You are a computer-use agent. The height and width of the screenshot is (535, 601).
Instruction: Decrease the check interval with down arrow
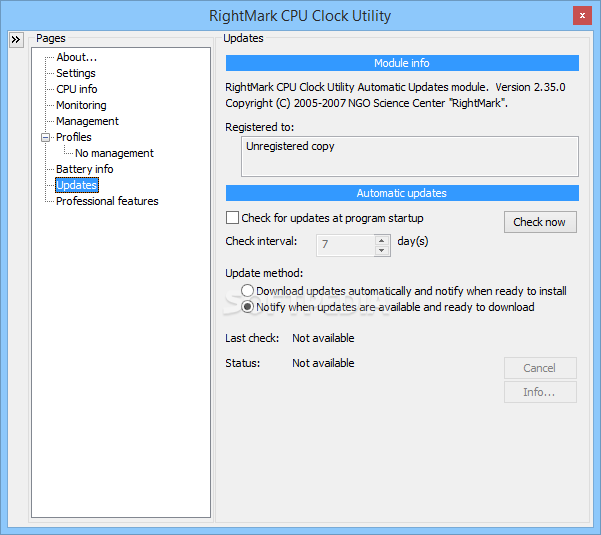381,250
